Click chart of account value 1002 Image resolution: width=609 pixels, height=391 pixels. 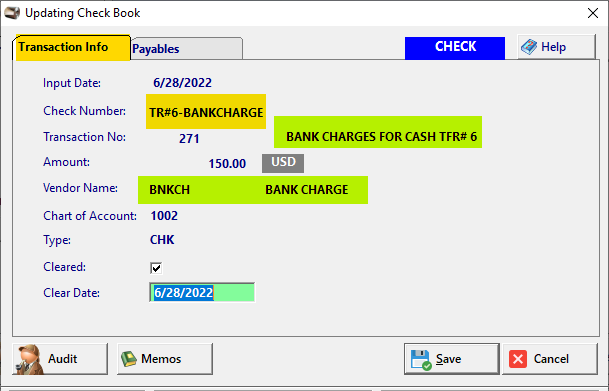(164, 216)
